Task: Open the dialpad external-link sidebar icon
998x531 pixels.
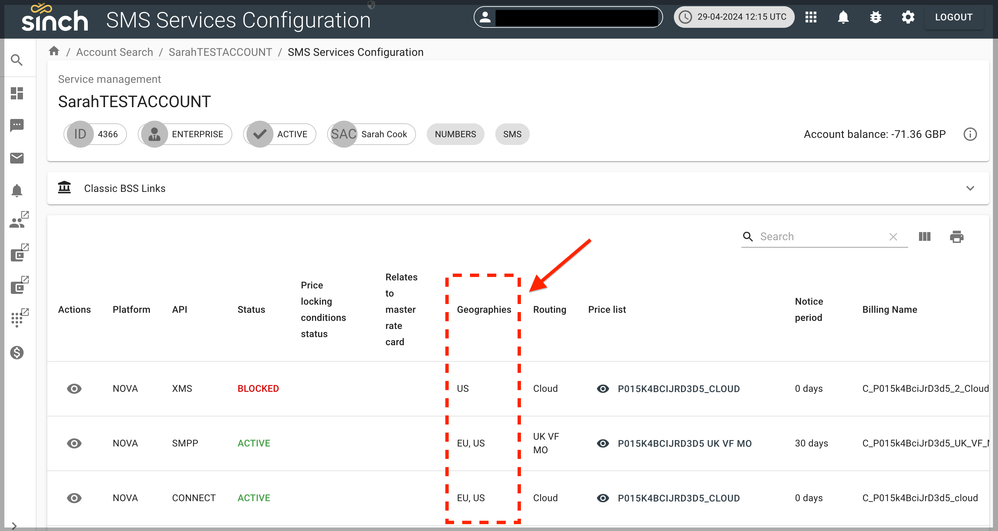Action: (19, 318)
